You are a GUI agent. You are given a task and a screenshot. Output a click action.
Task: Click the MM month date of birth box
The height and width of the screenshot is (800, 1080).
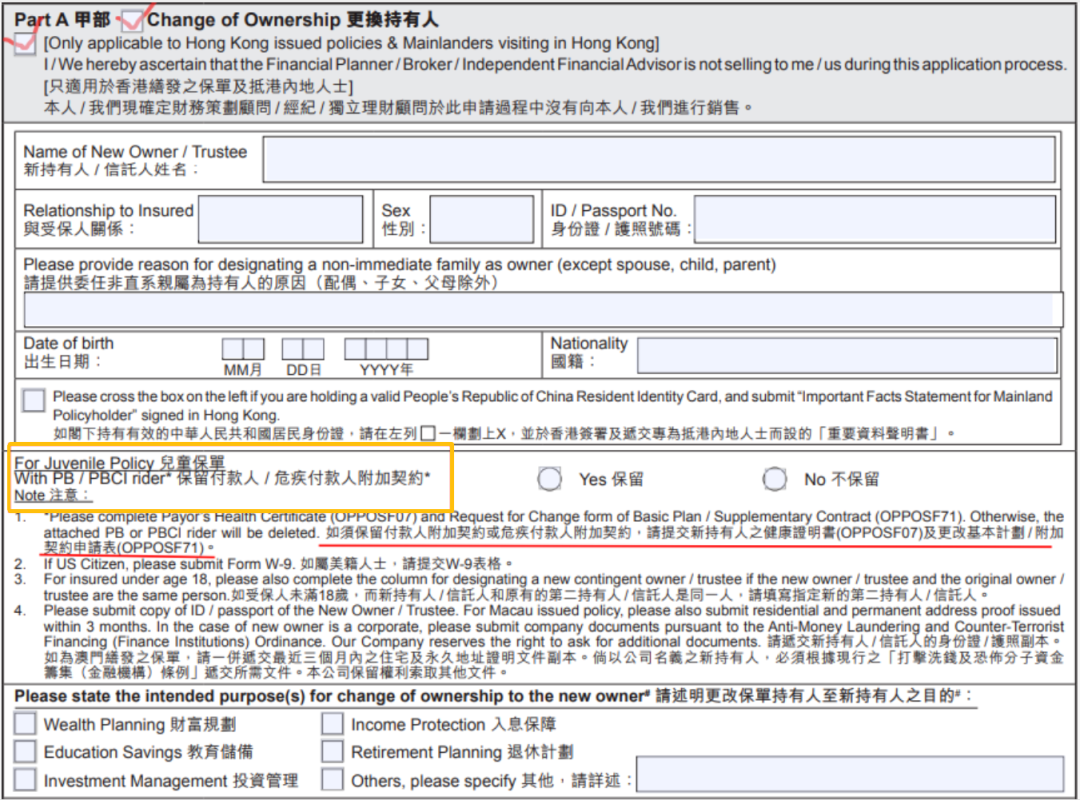[x=243, y=349]
